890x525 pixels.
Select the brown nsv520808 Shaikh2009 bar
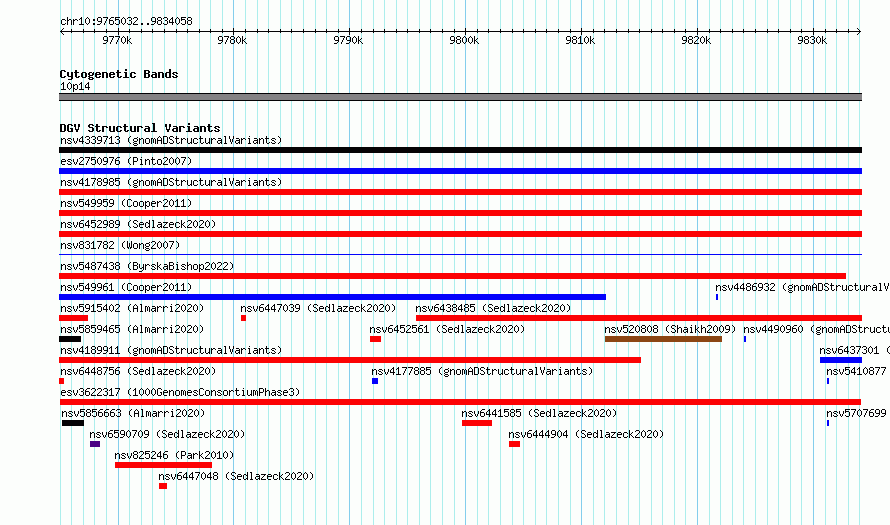(x=664, y=339)
